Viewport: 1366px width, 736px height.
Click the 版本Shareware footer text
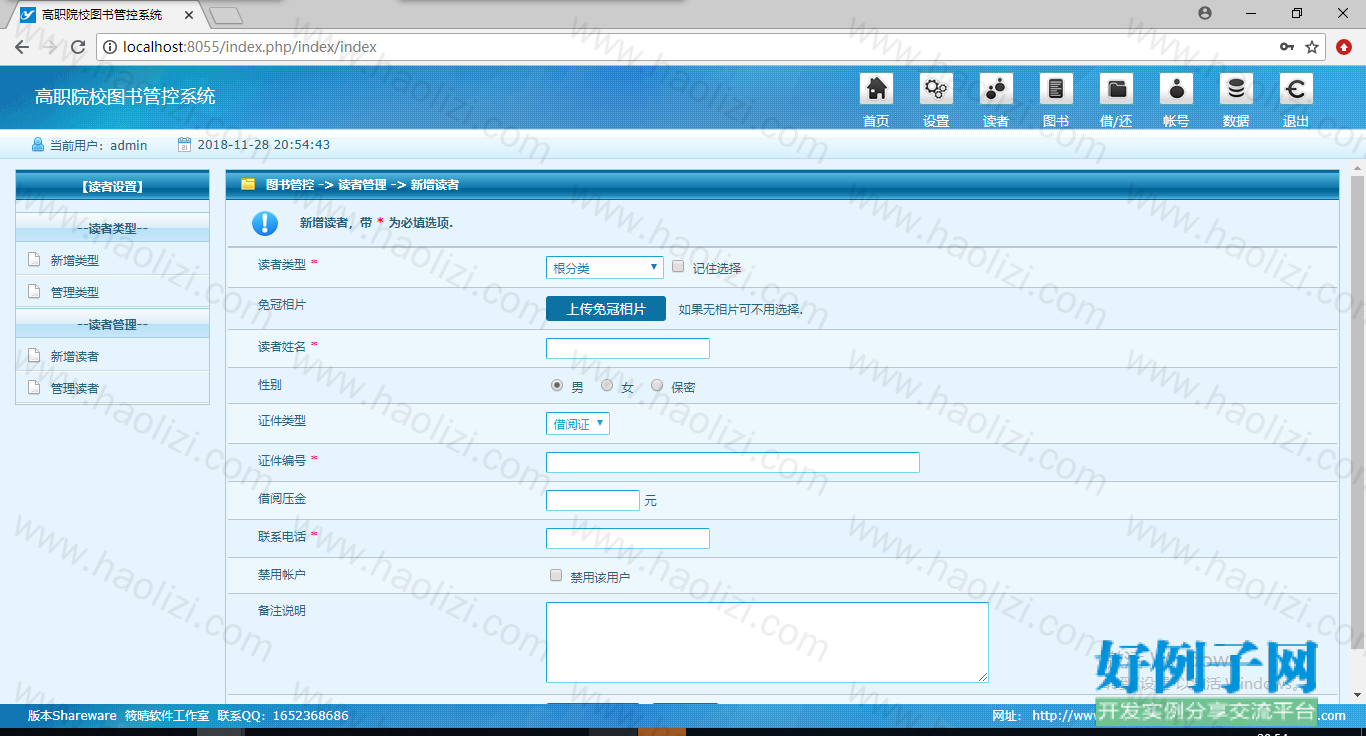tap(72, 716)
